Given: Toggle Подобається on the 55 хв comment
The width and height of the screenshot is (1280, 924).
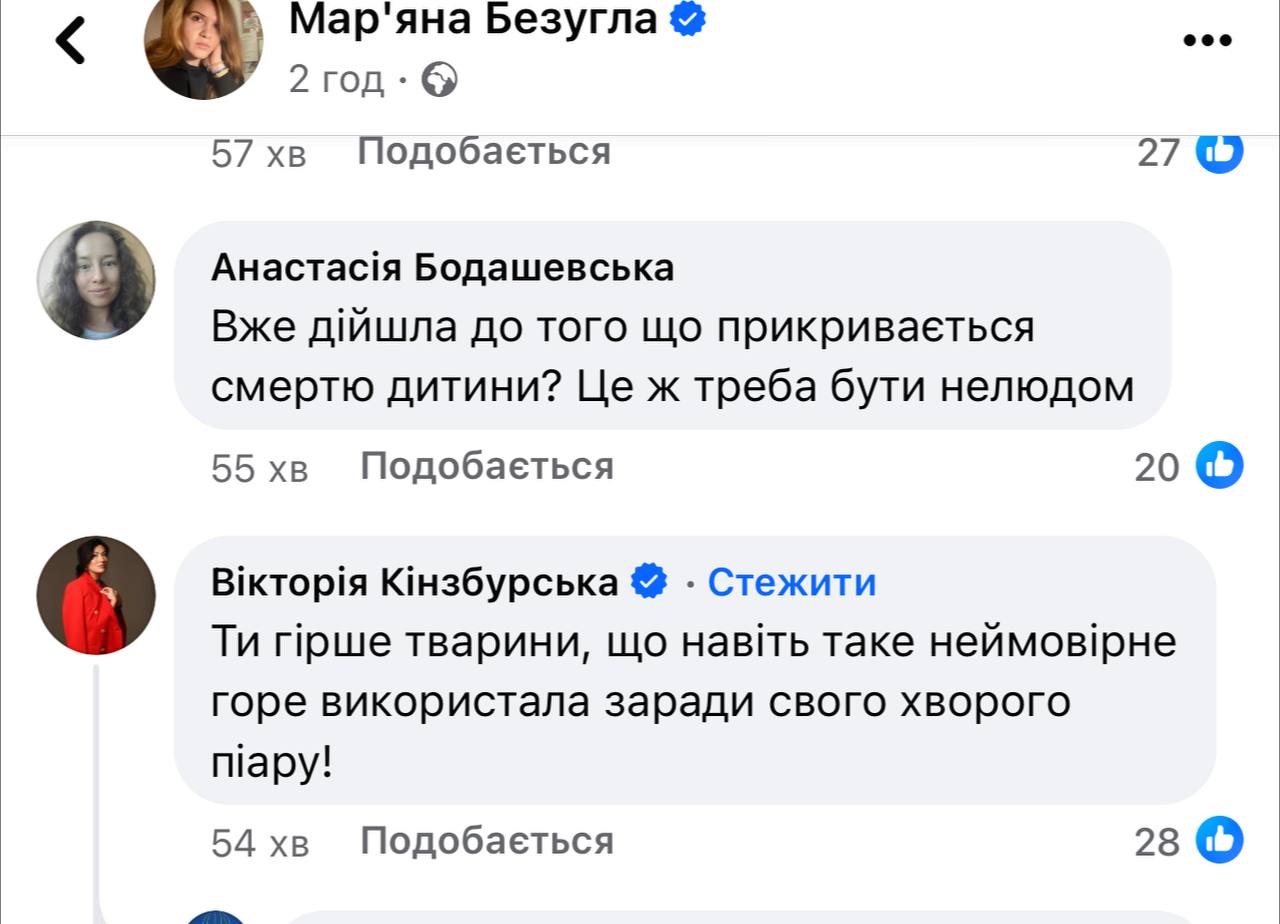Looking at the screenshot, I should tap(486, 466).
